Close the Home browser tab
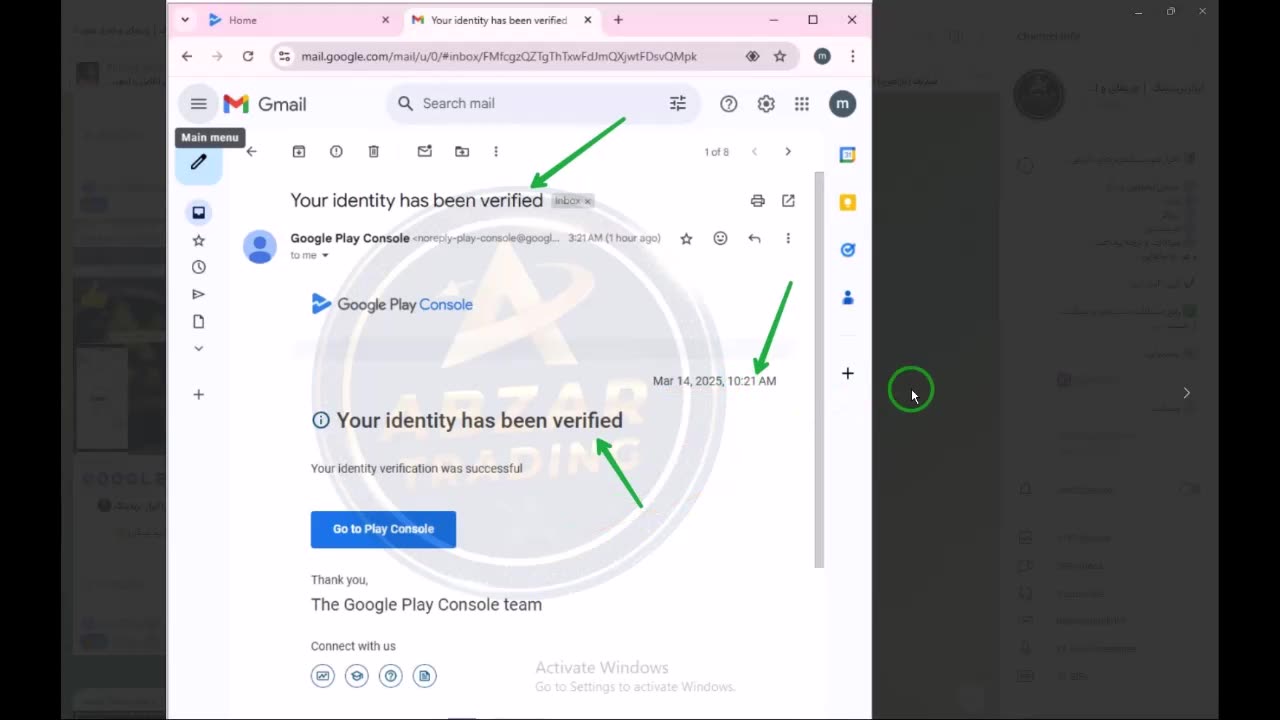 tap(386, 20)
